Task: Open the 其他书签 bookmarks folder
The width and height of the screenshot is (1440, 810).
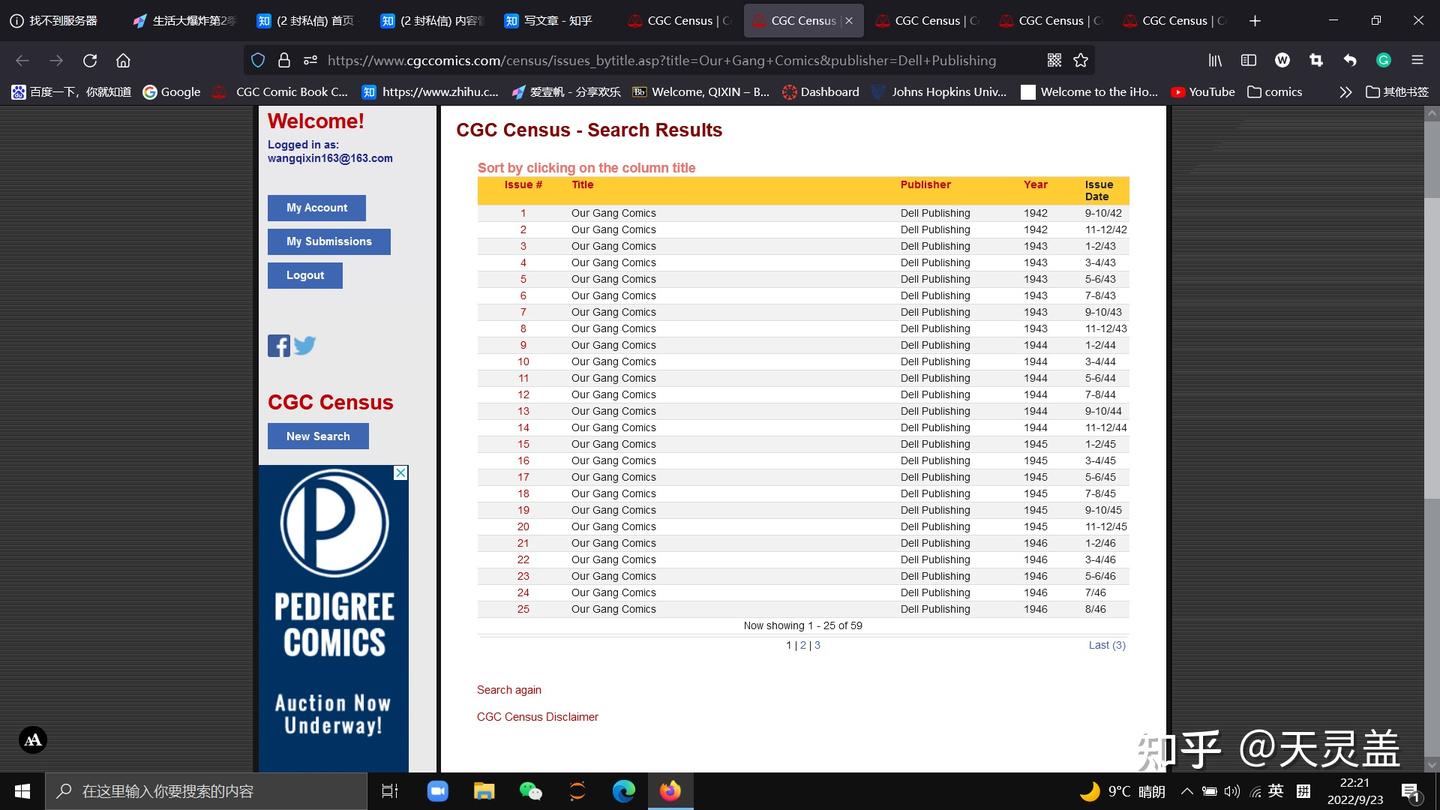Action: 1396,92
